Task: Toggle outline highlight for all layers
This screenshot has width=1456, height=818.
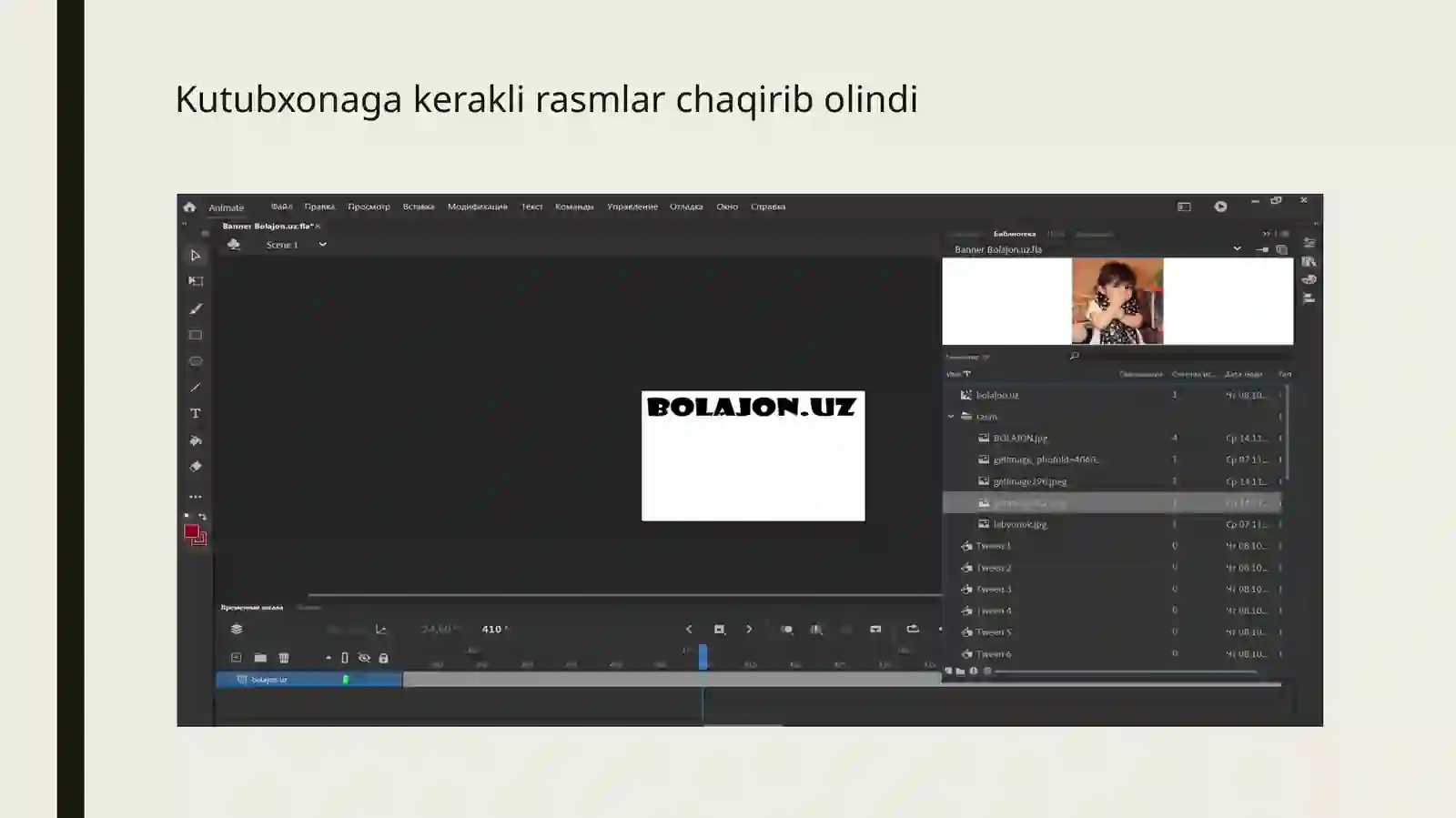Action: (345, 658)
